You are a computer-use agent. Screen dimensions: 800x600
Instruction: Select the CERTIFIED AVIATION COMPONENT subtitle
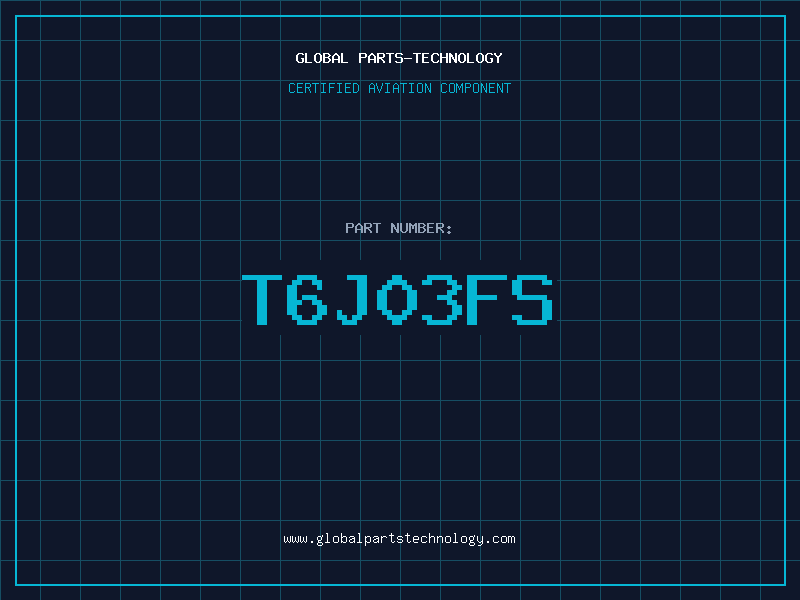(x=399, y=88)
